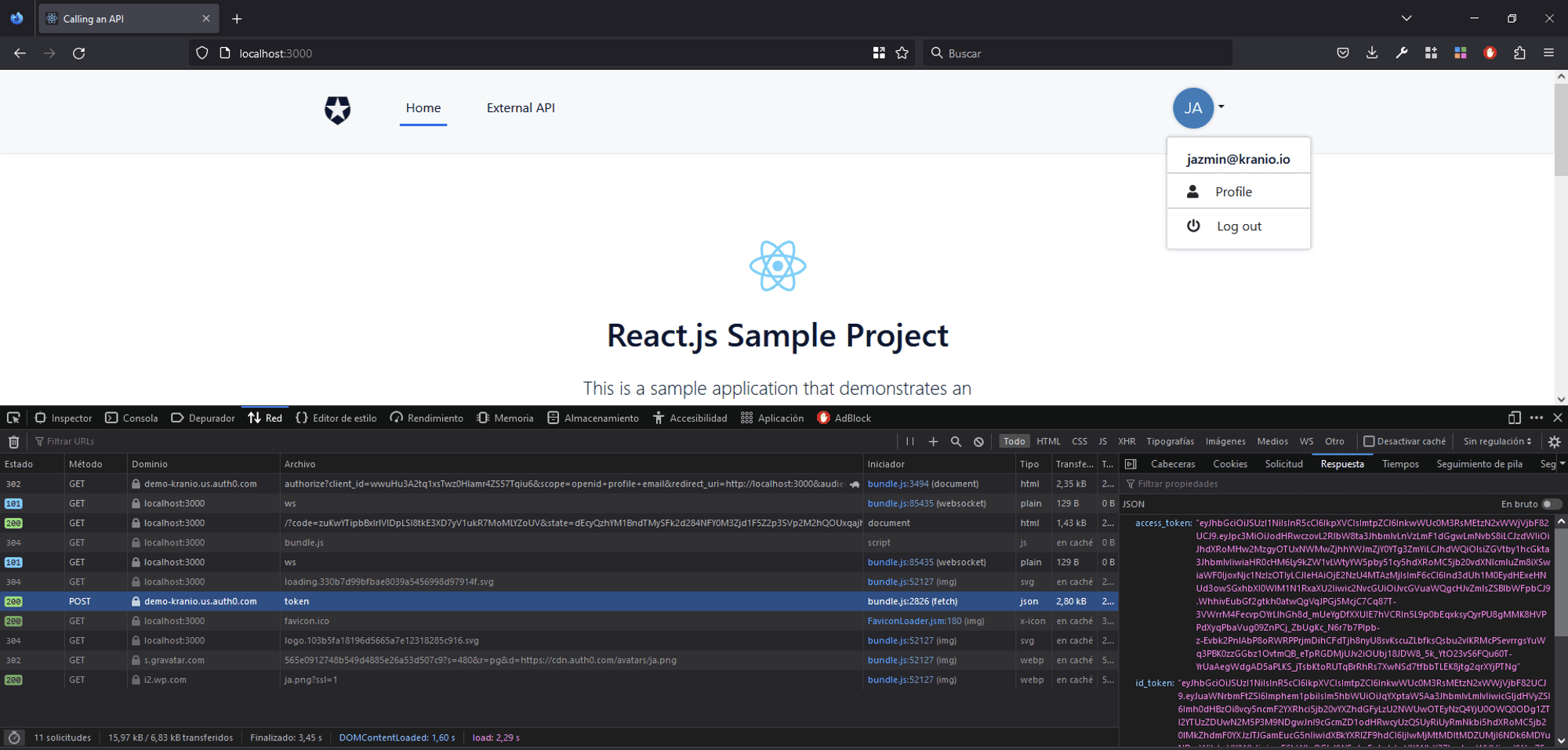This screenshot has height=750, width=1568.
Task: Enable the Desactivar caché checkbox
Action: point(1369,441)
